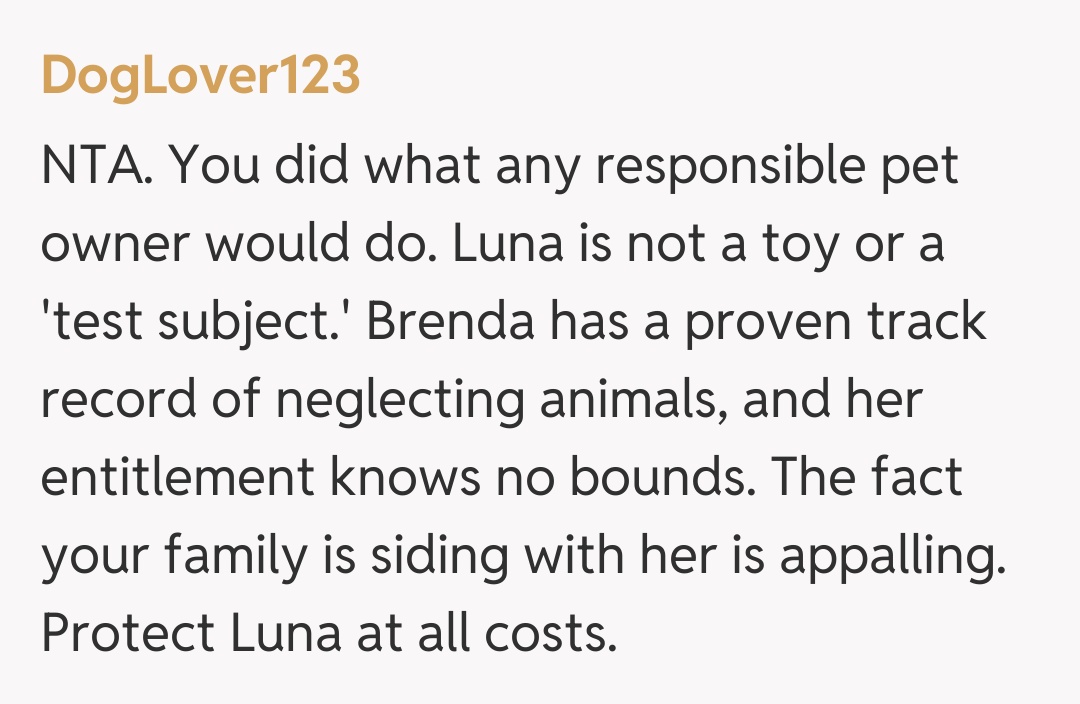Click the word 'appalling' in the comment
This screenshot has height=704, width=1080.
pyautogui.click(x=890, y=556)
